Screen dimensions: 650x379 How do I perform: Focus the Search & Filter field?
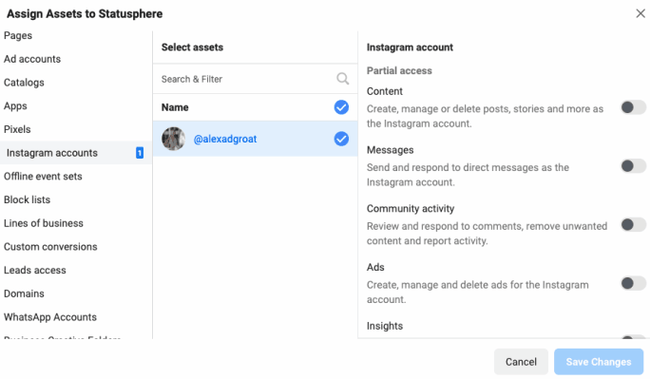click(255, 79)
